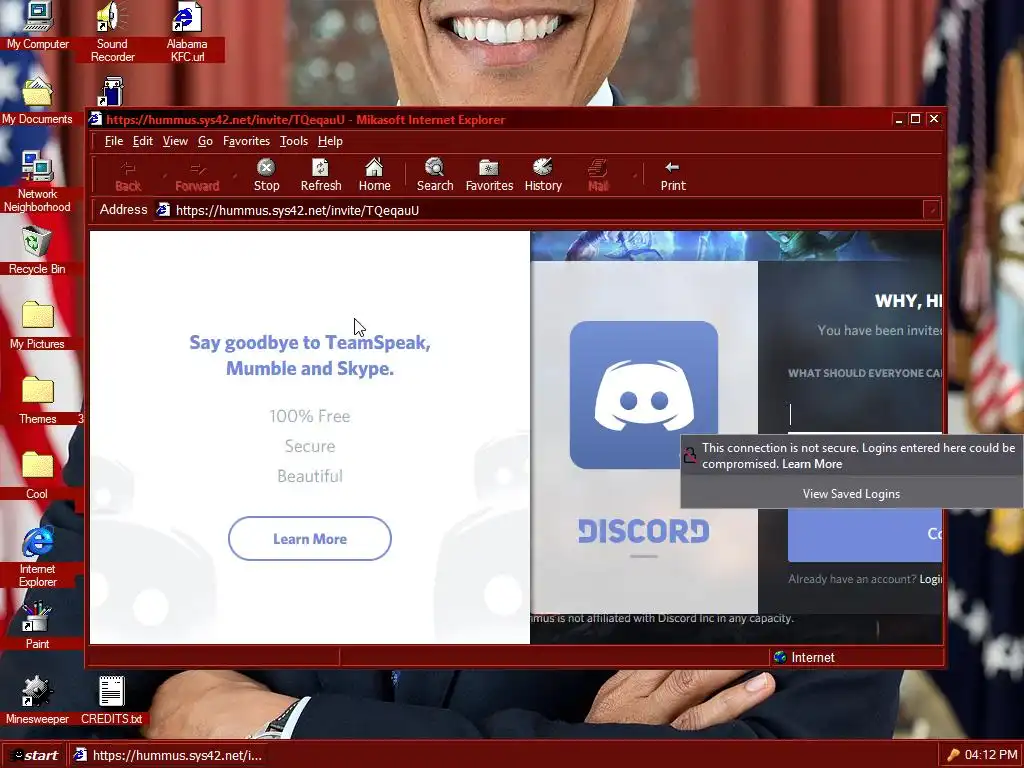1024x768 pixels.
Task: Click the Forward toolbar button
Action: pyautogui.click(x=197, y=176)
